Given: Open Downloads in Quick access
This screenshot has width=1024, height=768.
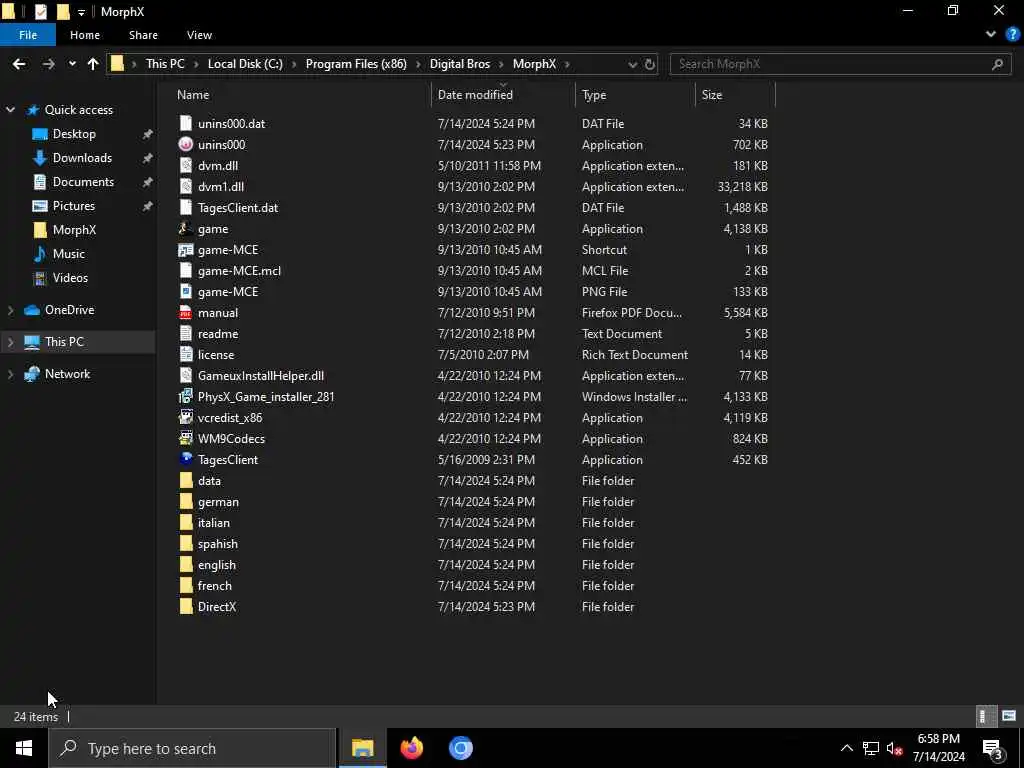Looking at the screenshot, I should point(82,158).
